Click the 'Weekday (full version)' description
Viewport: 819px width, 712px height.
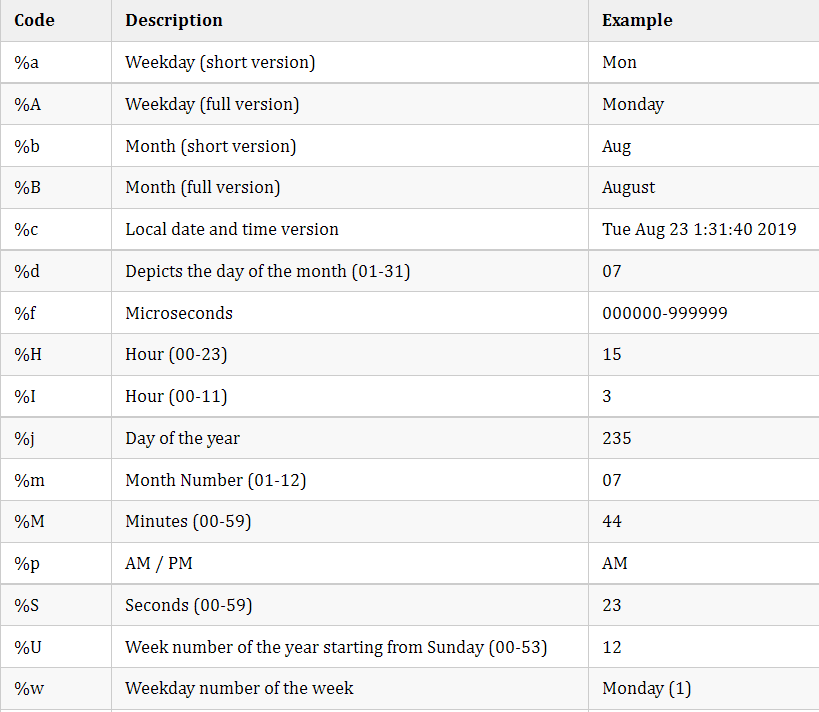pyautogui.click(x=212, y=104)
